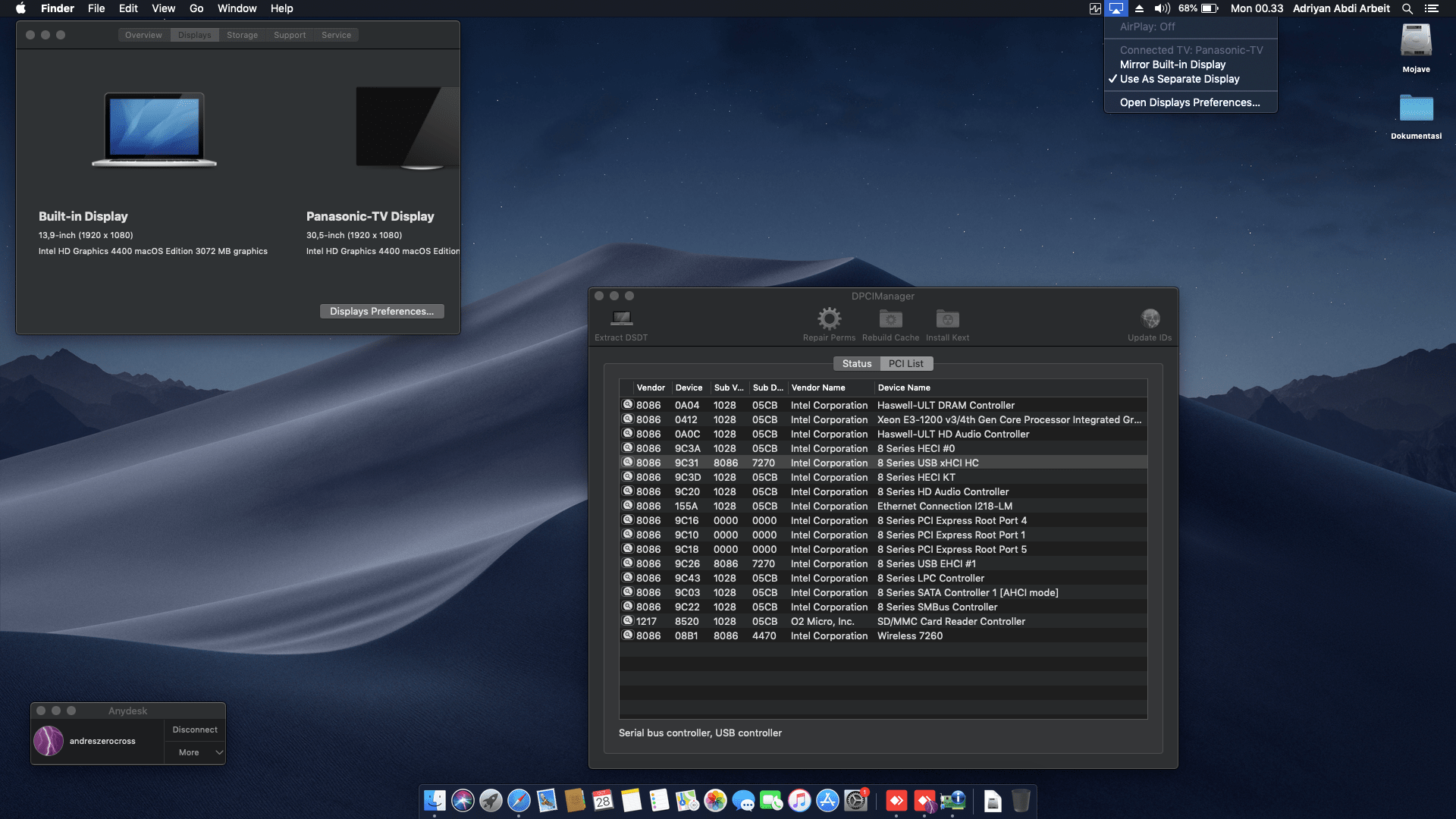Image resolution: width=1456 pixels, height=819 pixels.
Task: Open the Go menu
Action: [x=196, y=8]
